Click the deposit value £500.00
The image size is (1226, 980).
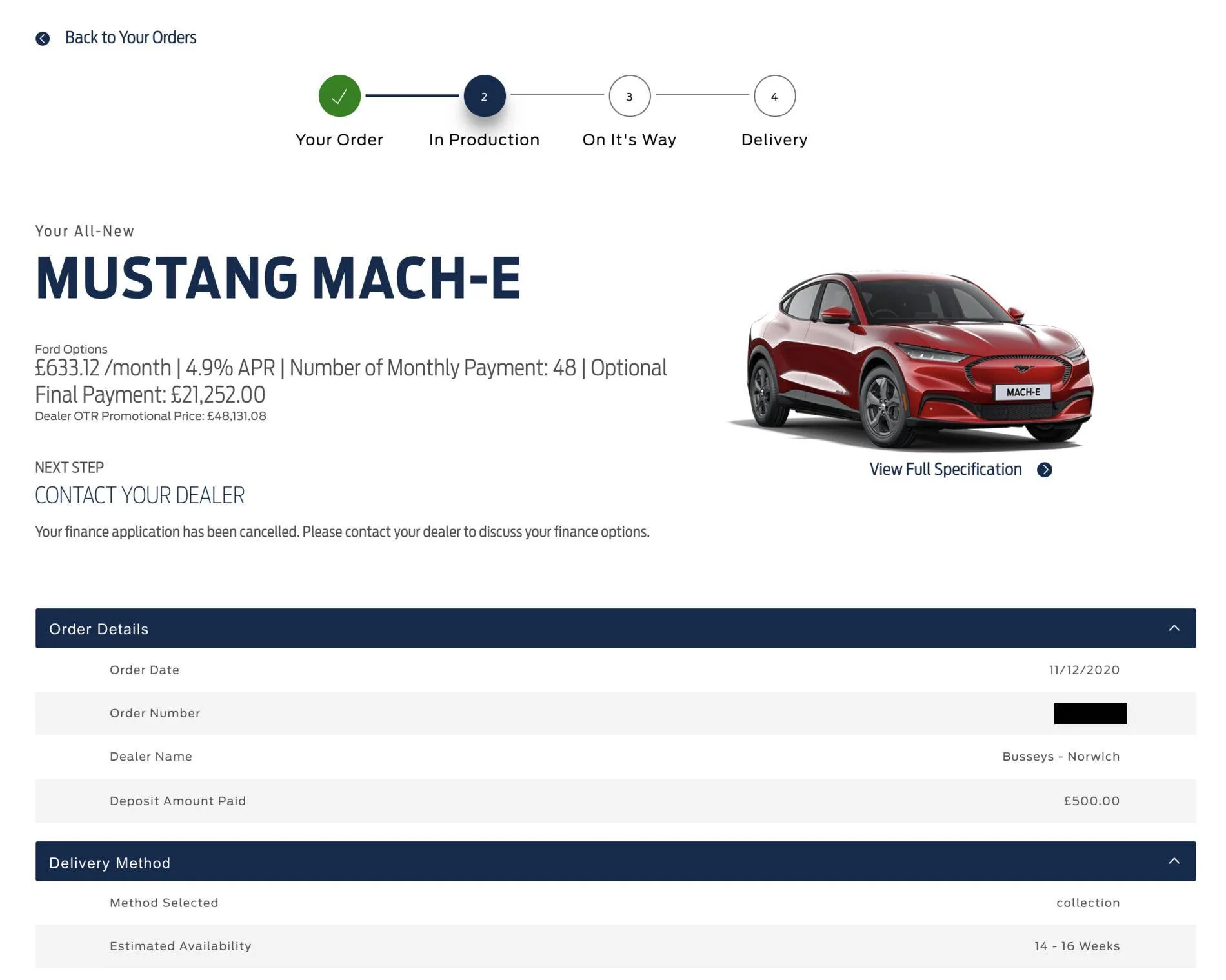(1092, 801)
